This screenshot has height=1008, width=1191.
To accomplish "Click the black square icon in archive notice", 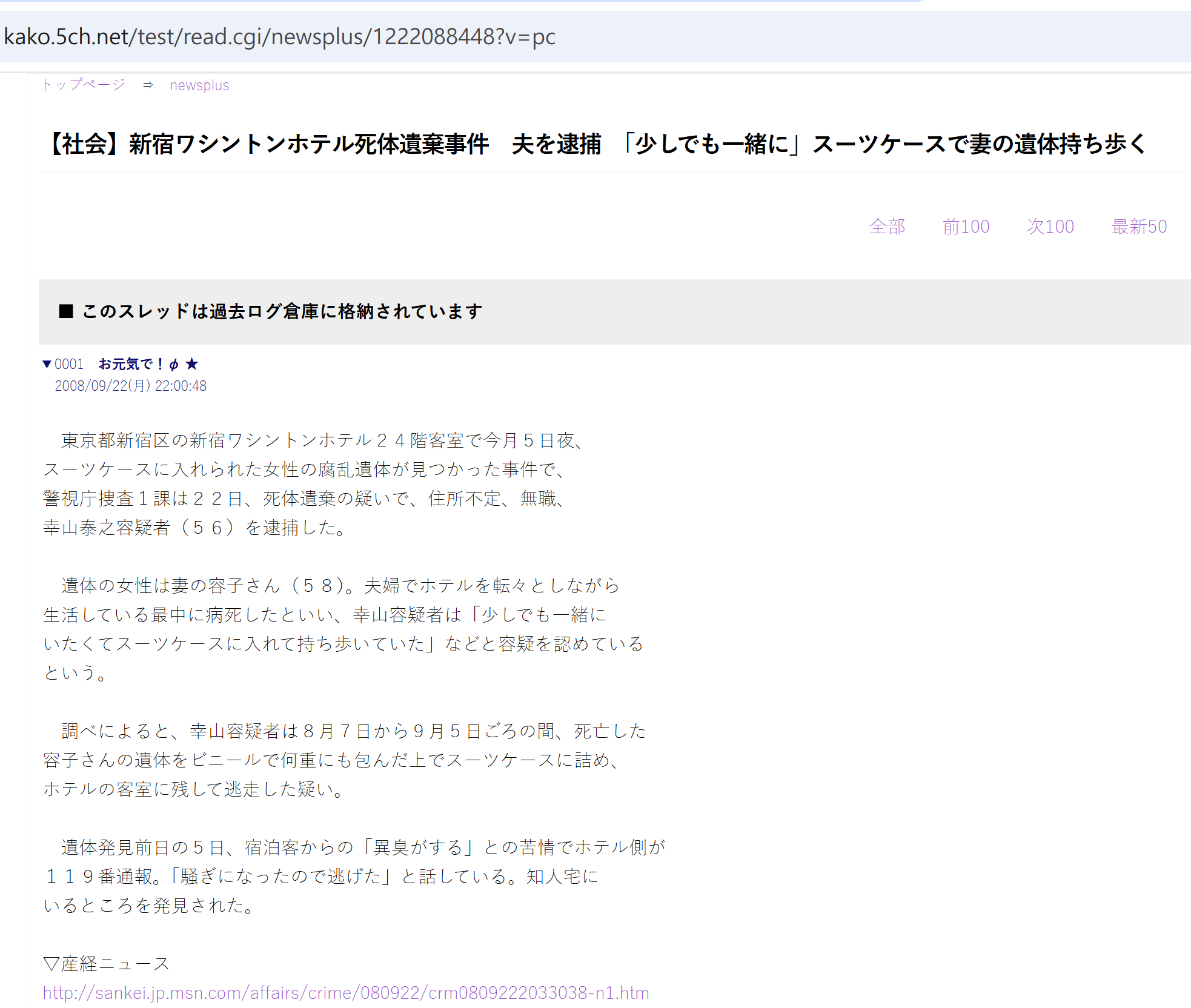I will [x=66, y=311].
